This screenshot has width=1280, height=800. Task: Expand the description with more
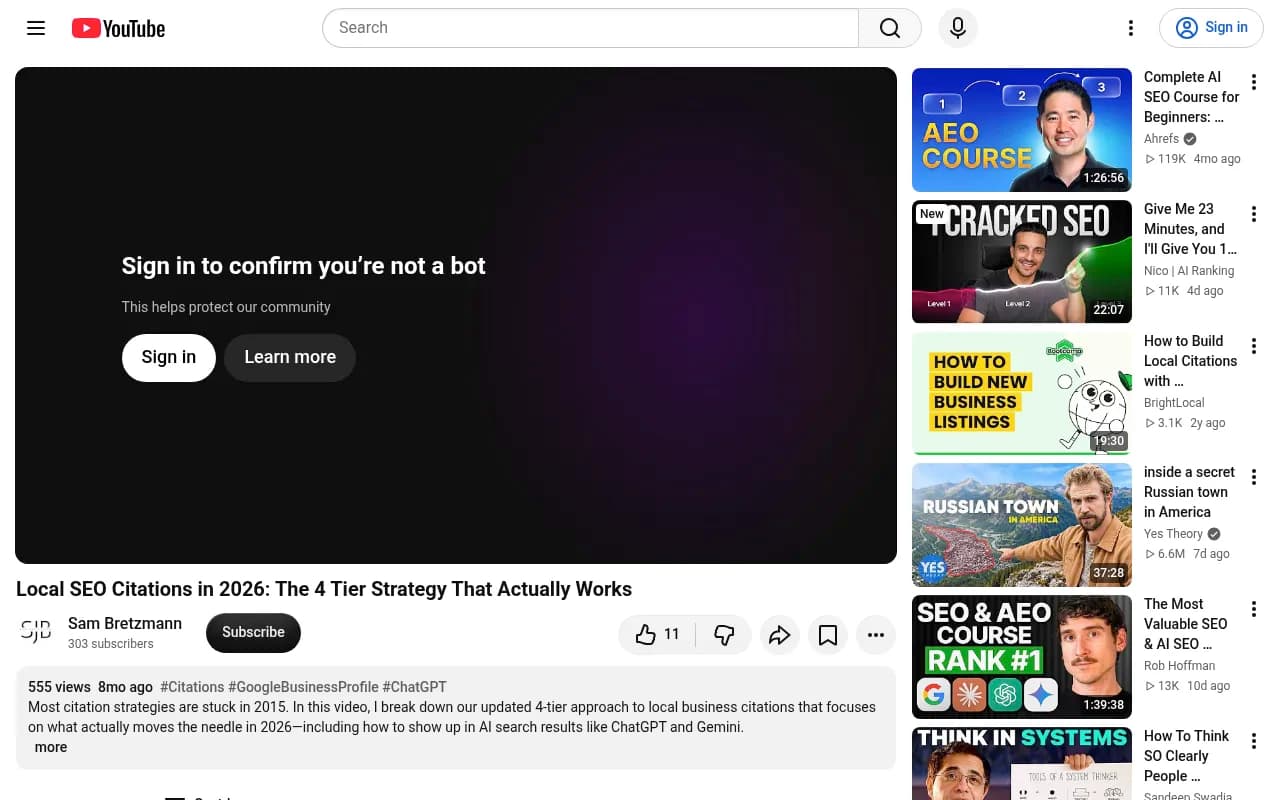point(51,747)
